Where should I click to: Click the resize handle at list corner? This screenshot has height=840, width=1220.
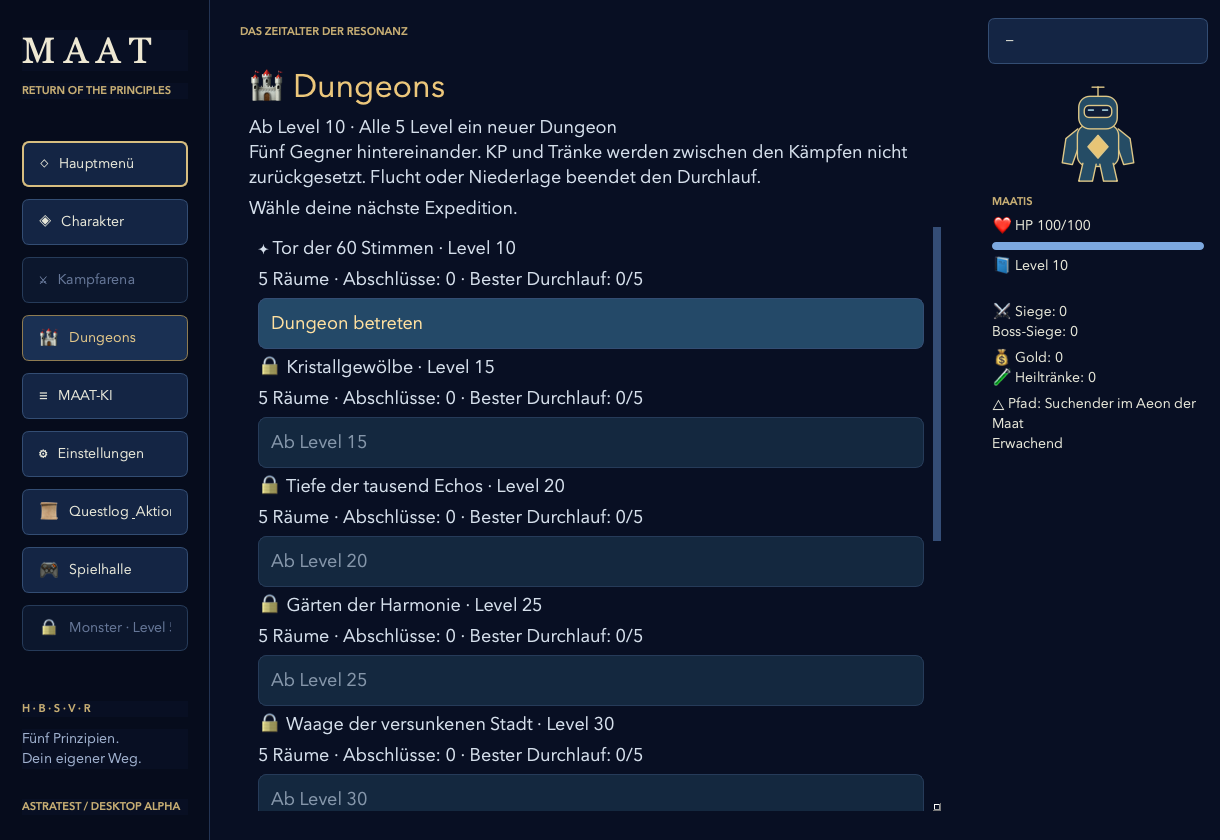[937, 807]
